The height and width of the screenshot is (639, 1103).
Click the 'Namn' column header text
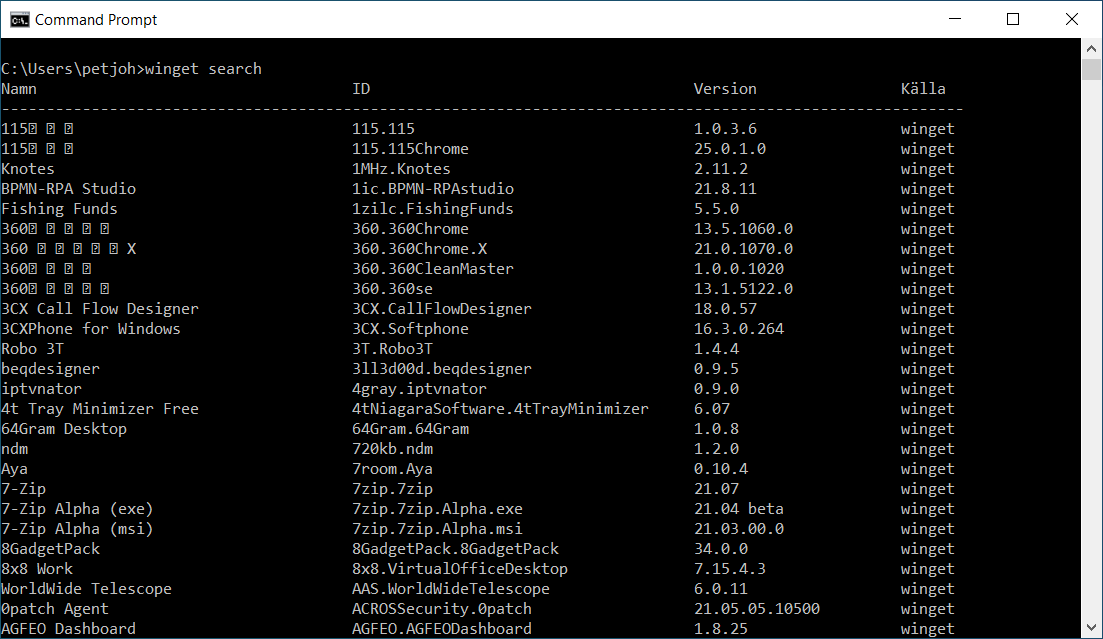[19, 89]
